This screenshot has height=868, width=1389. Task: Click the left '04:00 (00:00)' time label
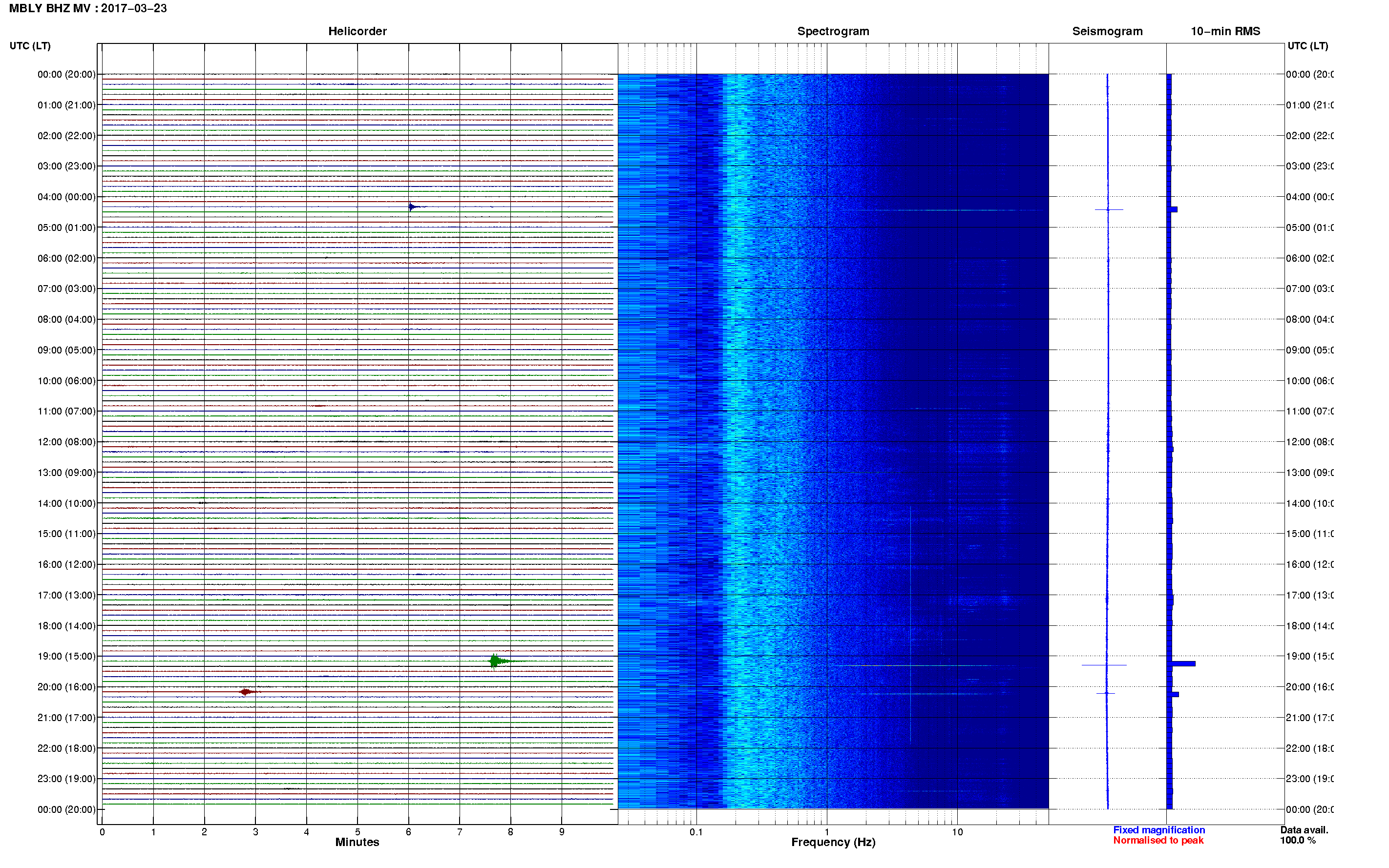pos(66,197)
